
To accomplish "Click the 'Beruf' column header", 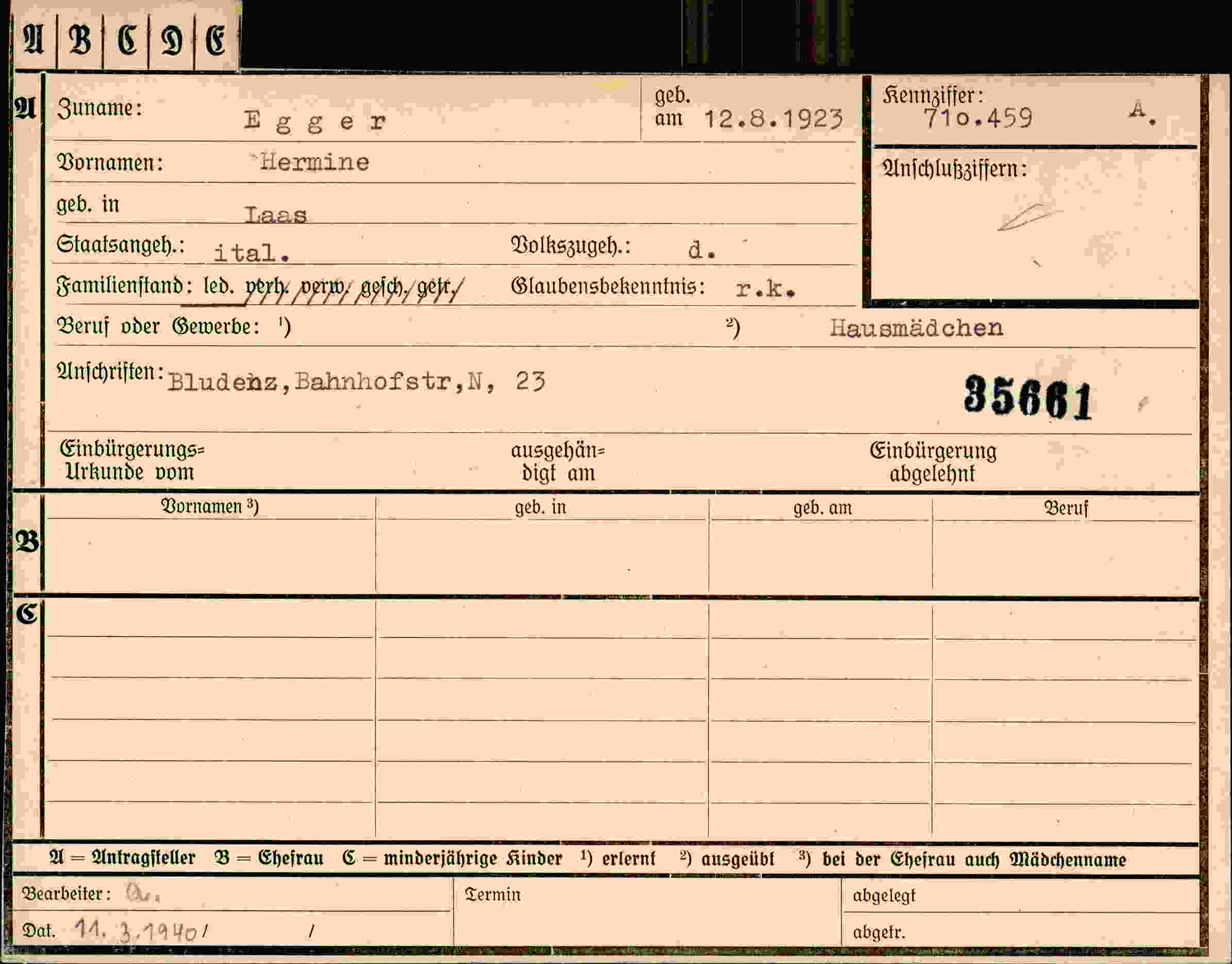I will pos(1065,508).
